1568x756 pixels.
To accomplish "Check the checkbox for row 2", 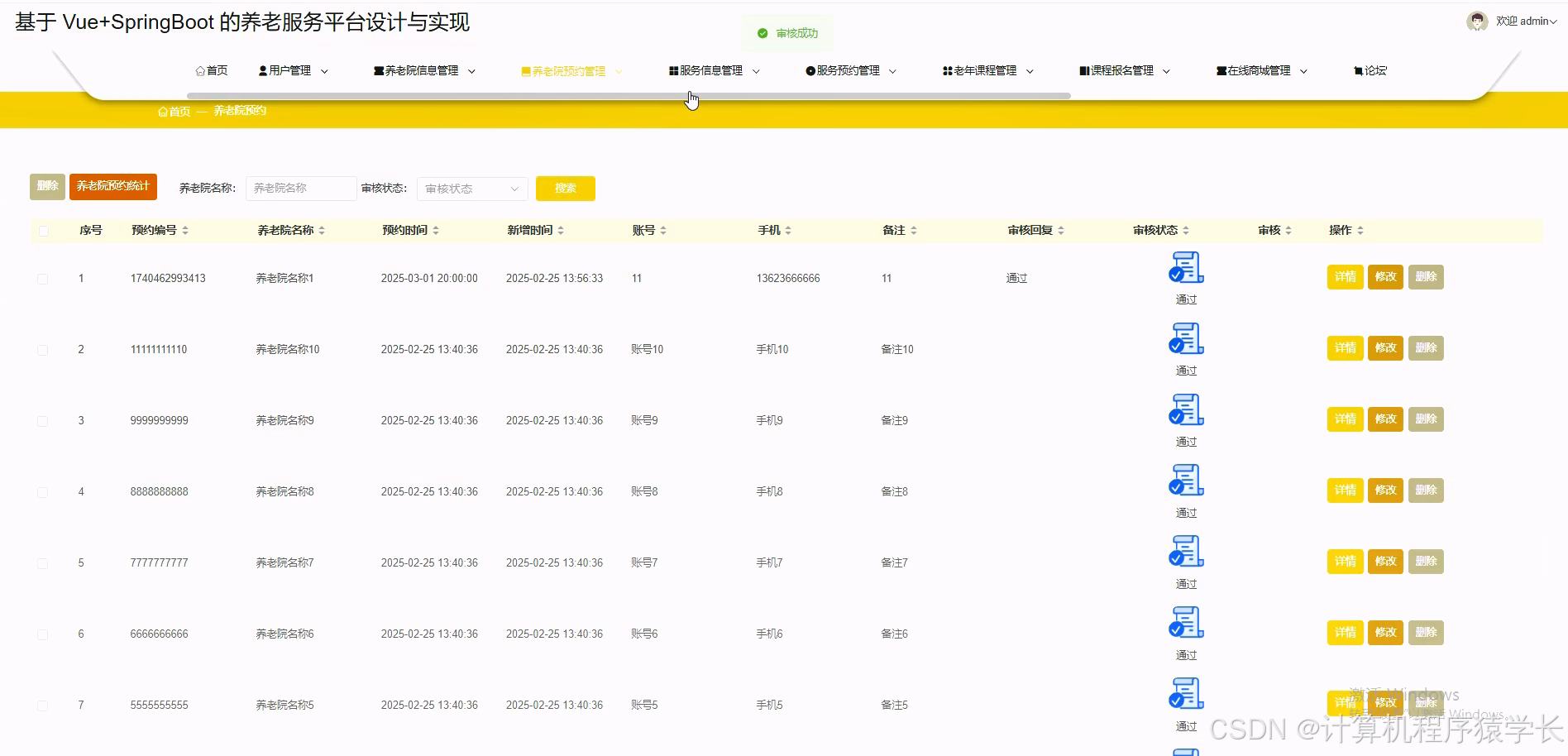I will 42,350.
